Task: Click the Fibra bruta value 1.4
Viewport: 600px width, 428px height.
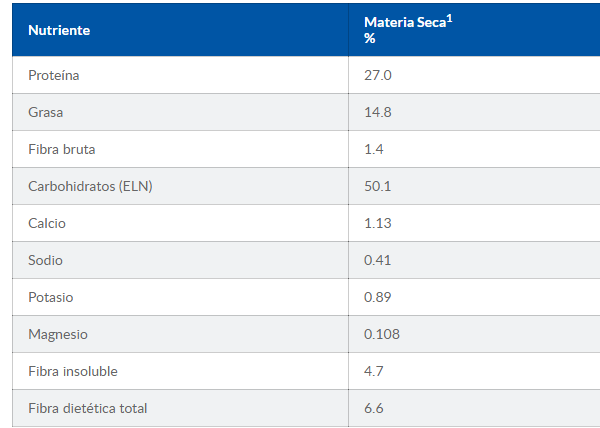Action: pos(374,149)
